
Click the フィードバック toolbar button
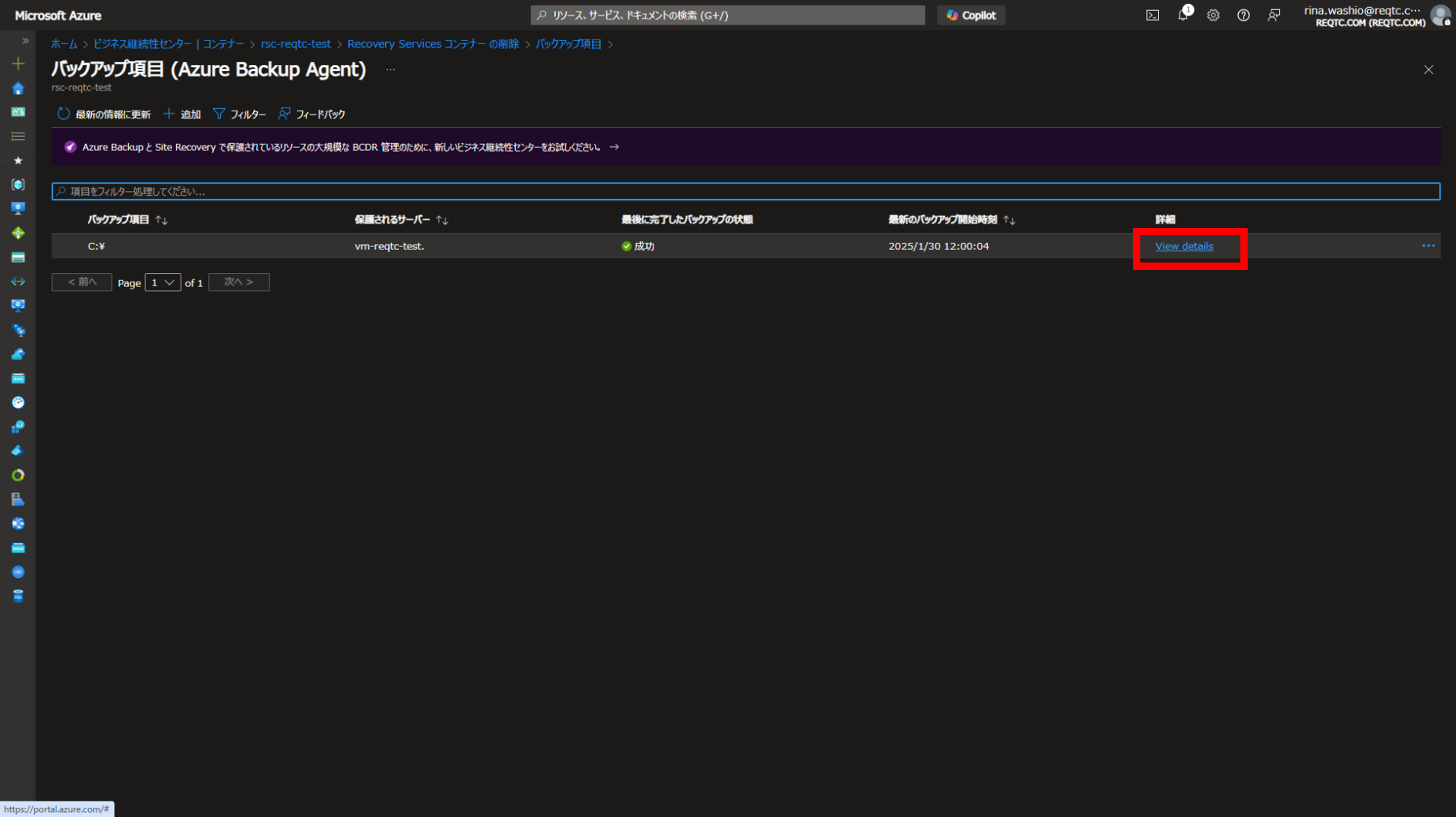[x=312, y=114]
